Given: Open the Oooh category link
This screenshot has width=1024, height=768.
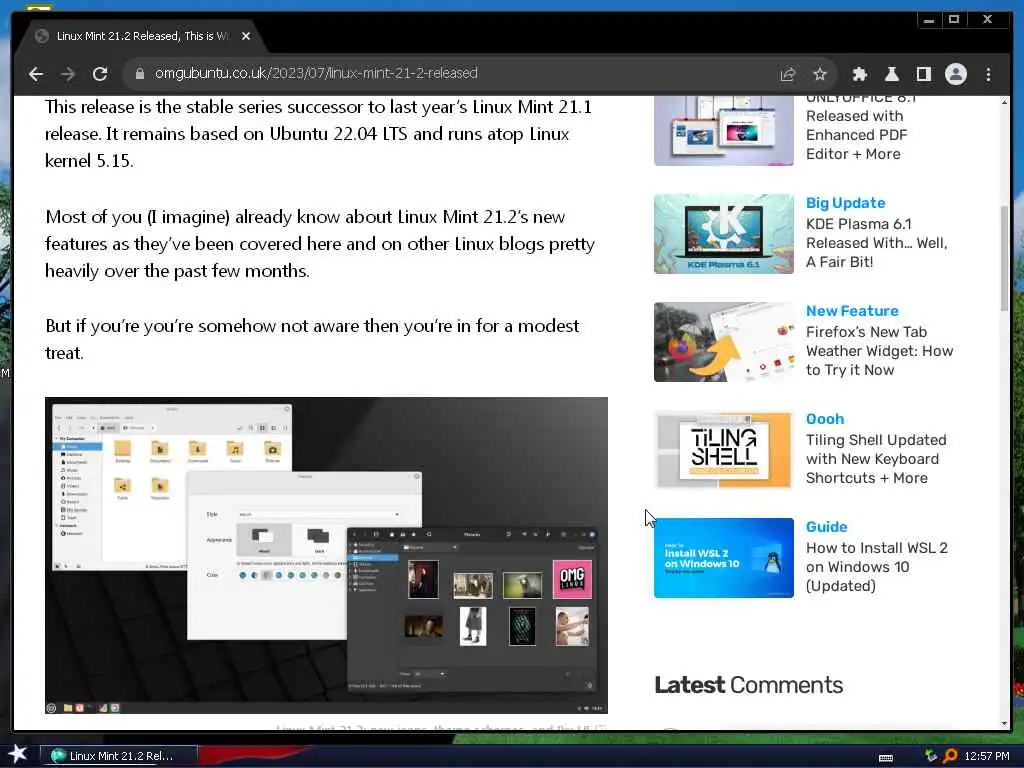Looking at the screenshot, I should (825, 419).
